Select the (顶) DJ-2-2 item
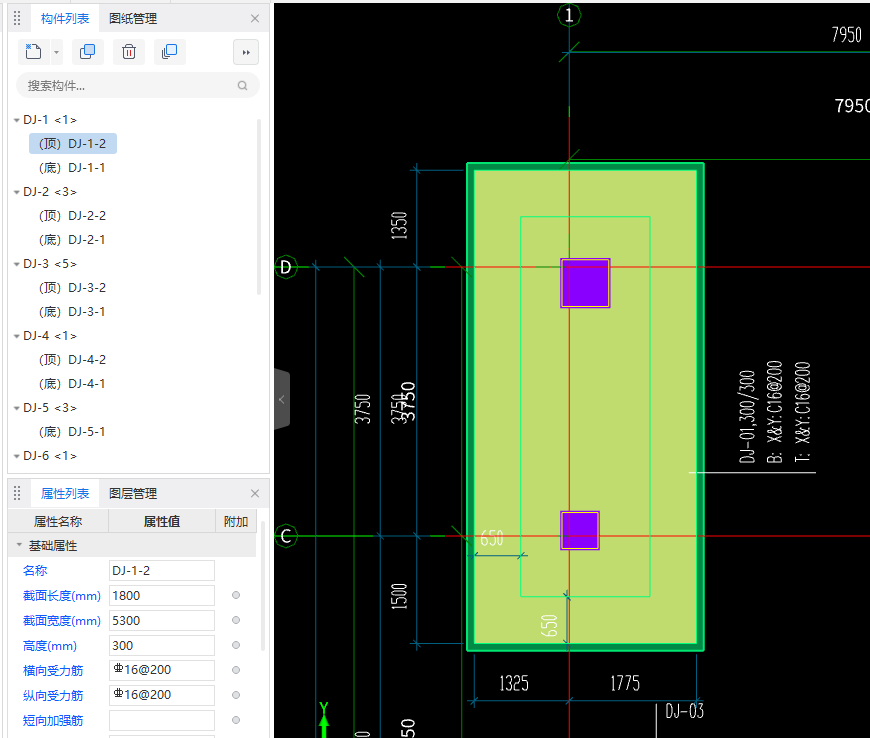 pos(72,216)
